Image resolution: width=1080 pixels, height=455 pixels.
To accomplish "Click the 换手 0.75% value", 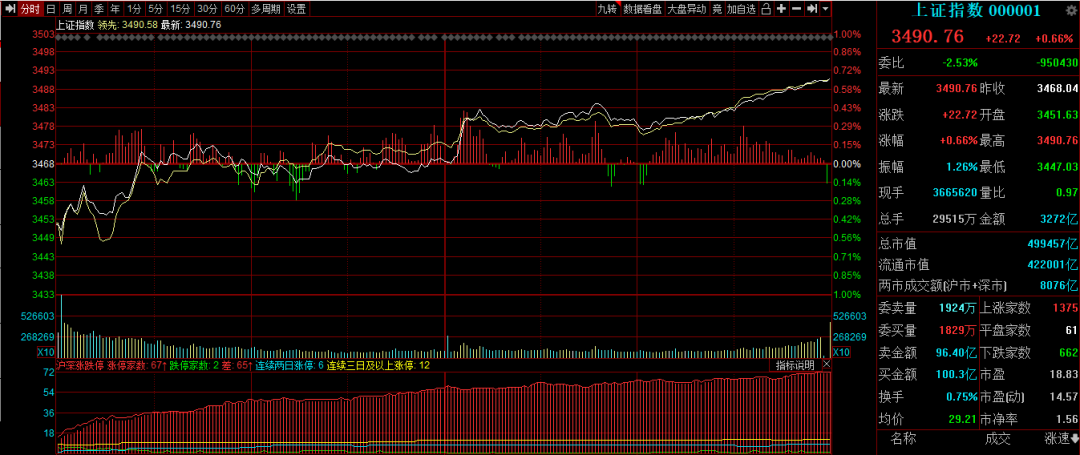I will pyautogui.click(x=962, y=397).
